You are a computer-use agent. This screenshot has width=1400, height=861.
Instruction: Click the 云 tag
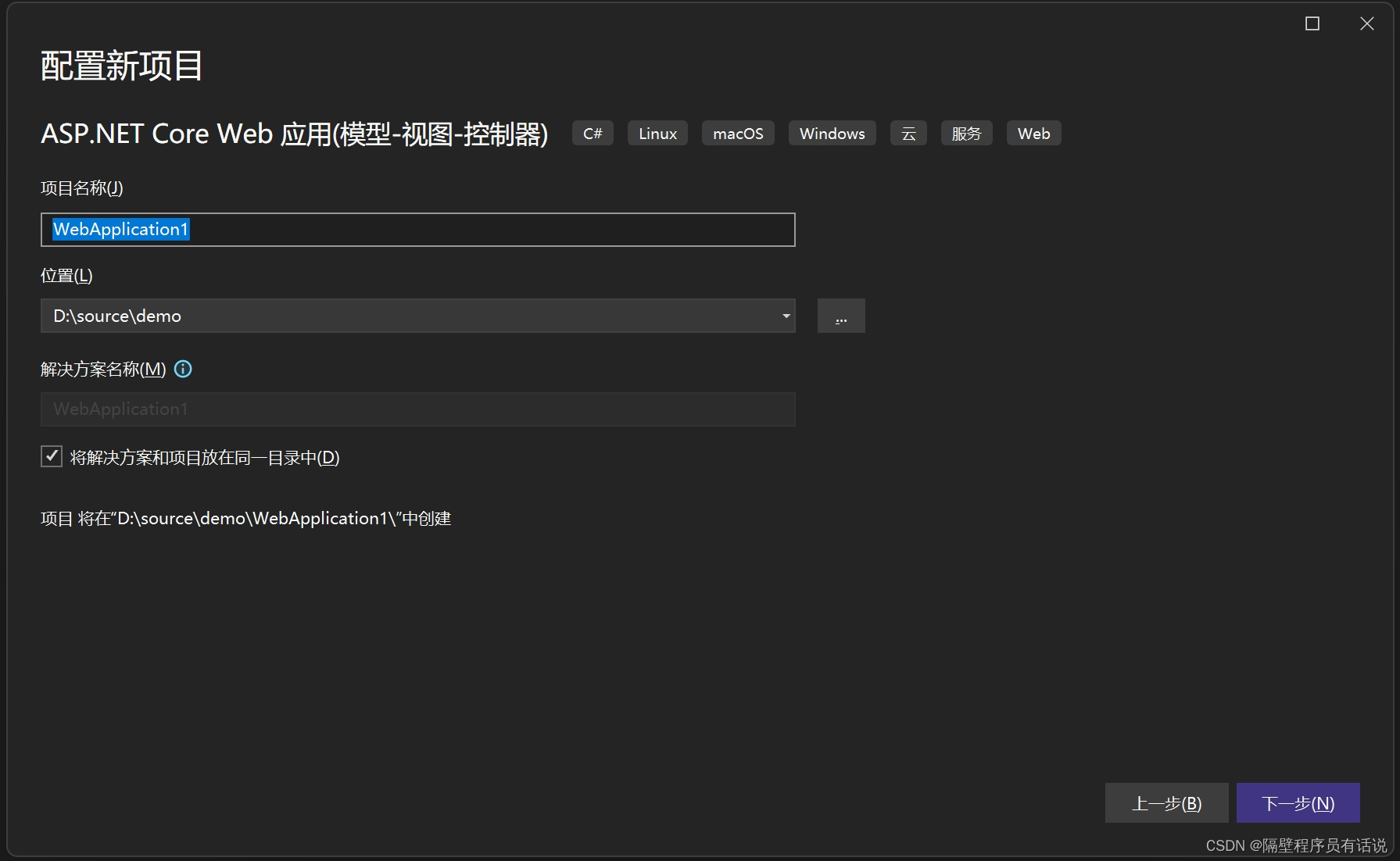(908, 134)
